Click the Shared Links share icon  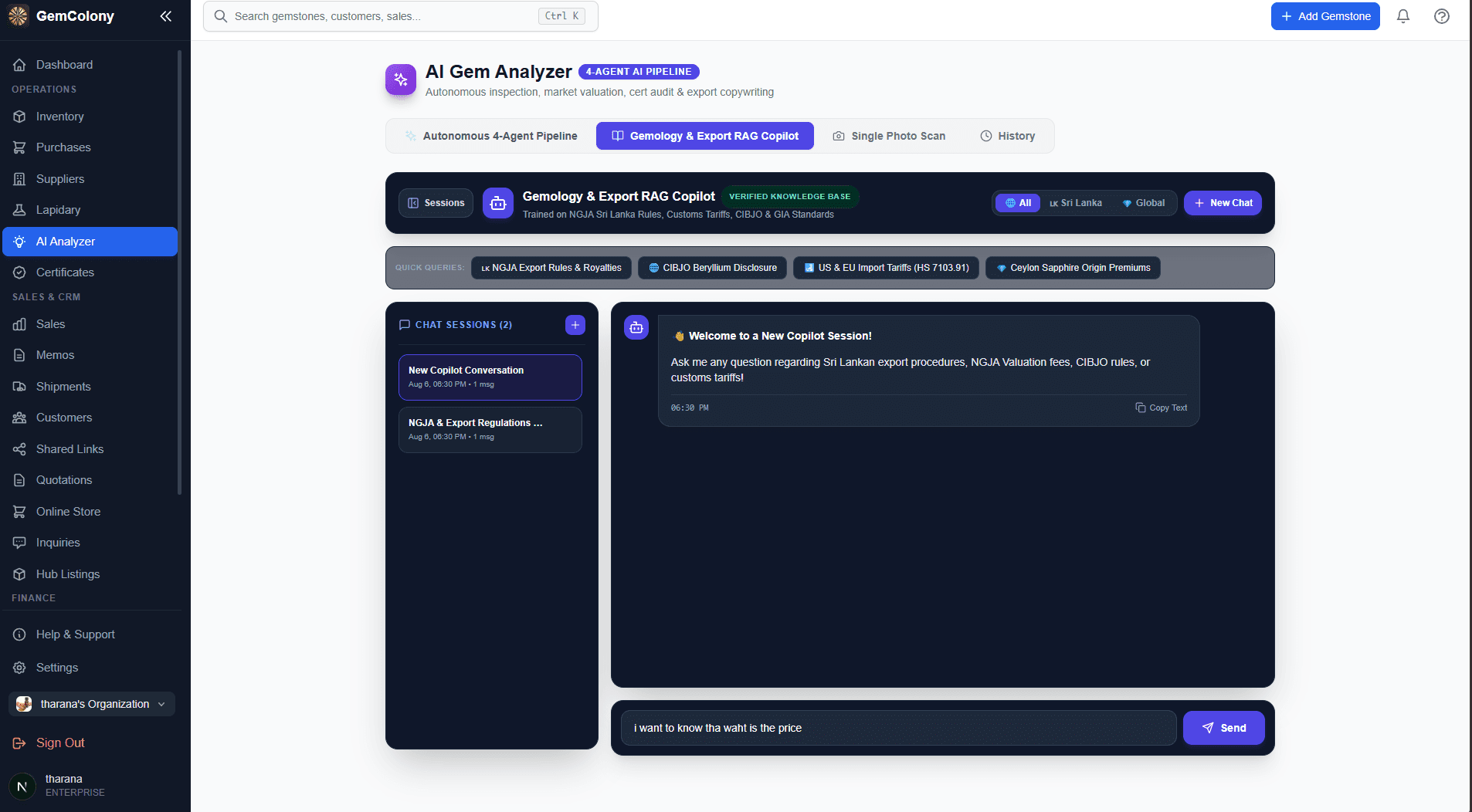[19, 449]
